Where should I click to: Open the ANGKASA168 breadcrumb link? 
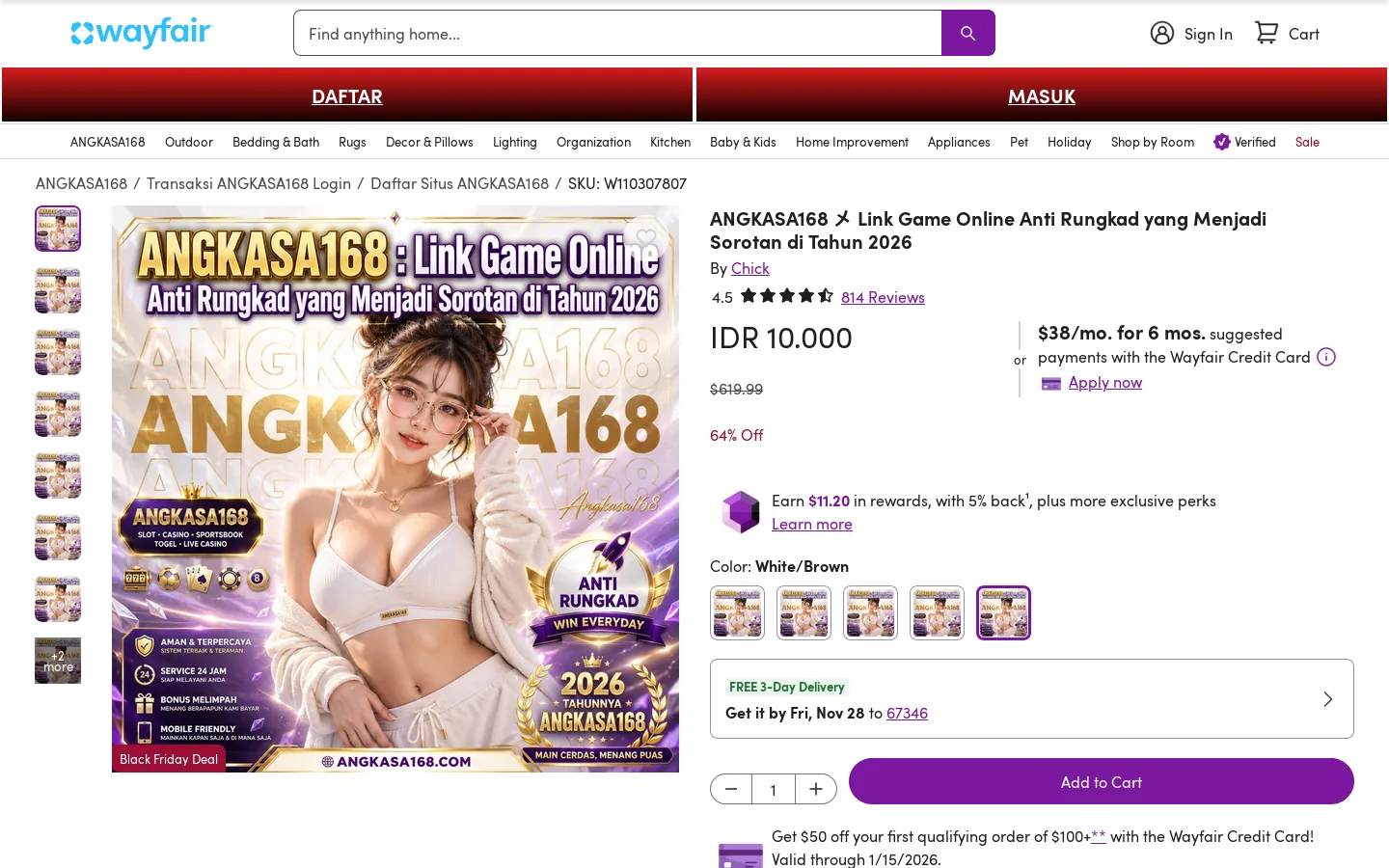[81, 183]
